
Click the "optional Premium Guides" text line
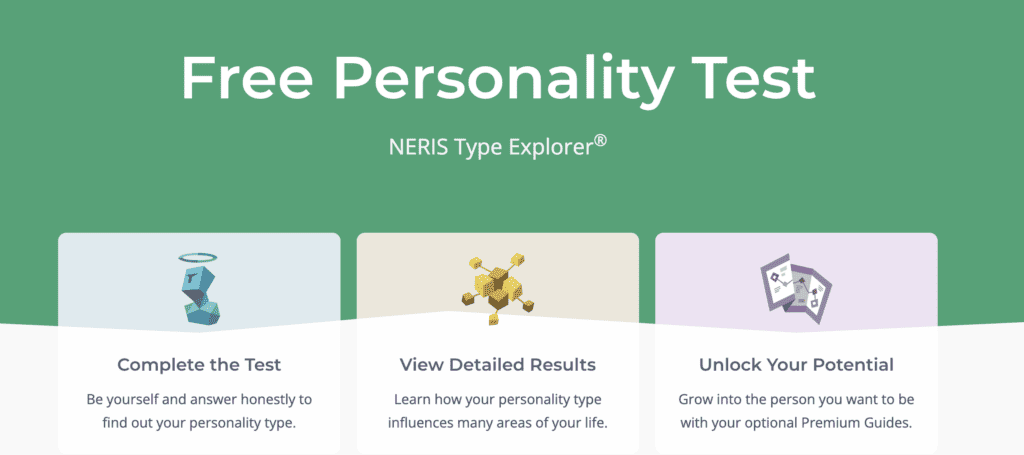(x=796, y=422)
